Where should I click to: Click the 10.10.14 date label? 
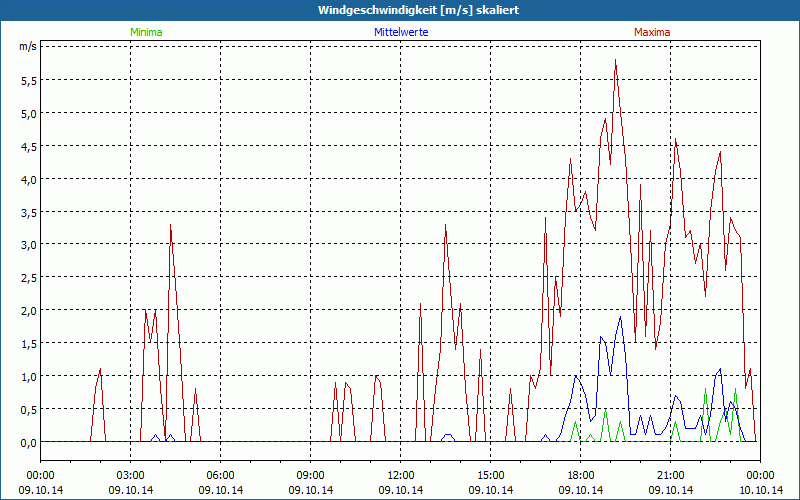coord(760,490)
